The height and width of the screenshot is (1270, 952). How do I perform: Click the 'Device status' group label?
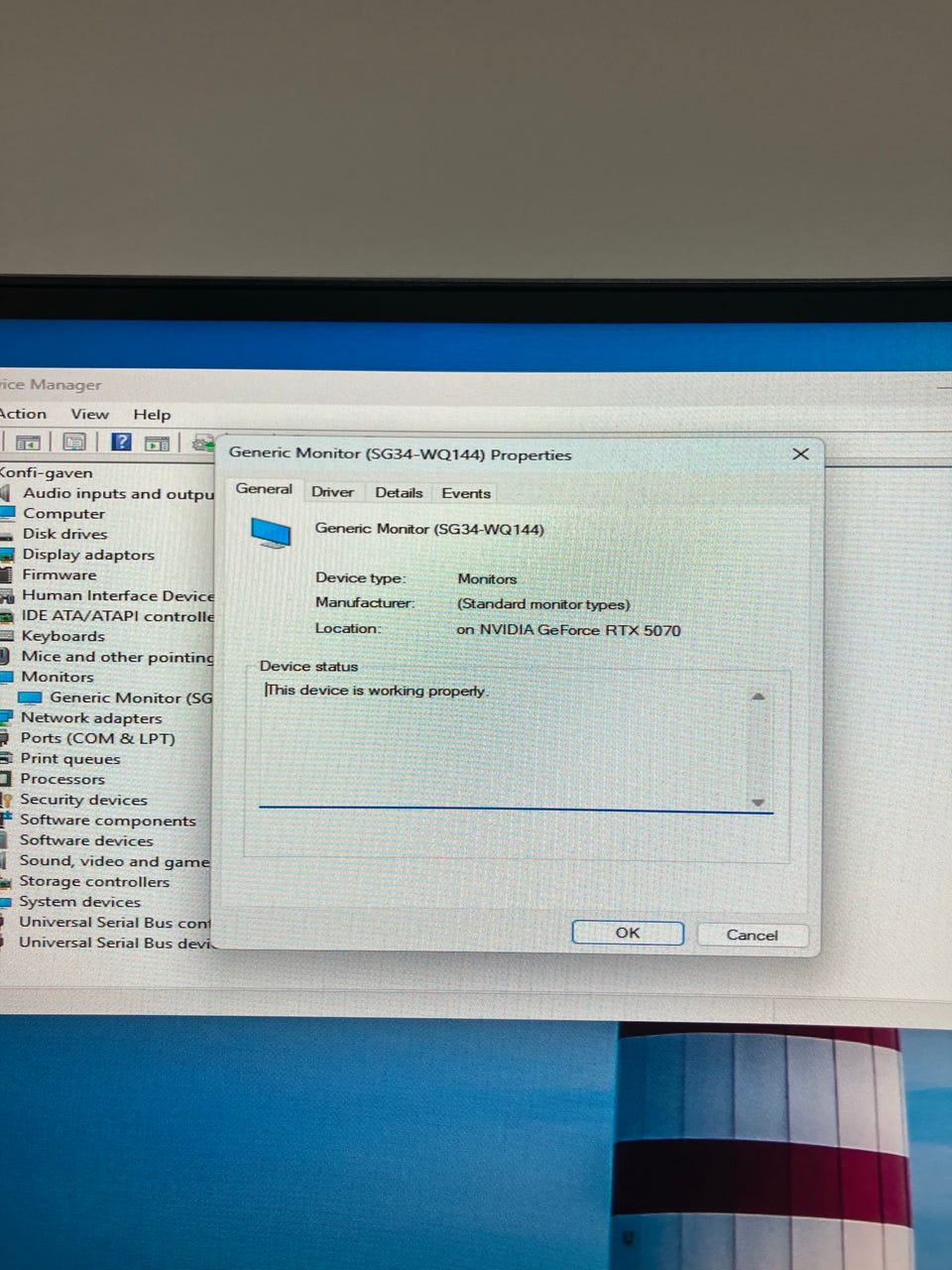(308, 667)
